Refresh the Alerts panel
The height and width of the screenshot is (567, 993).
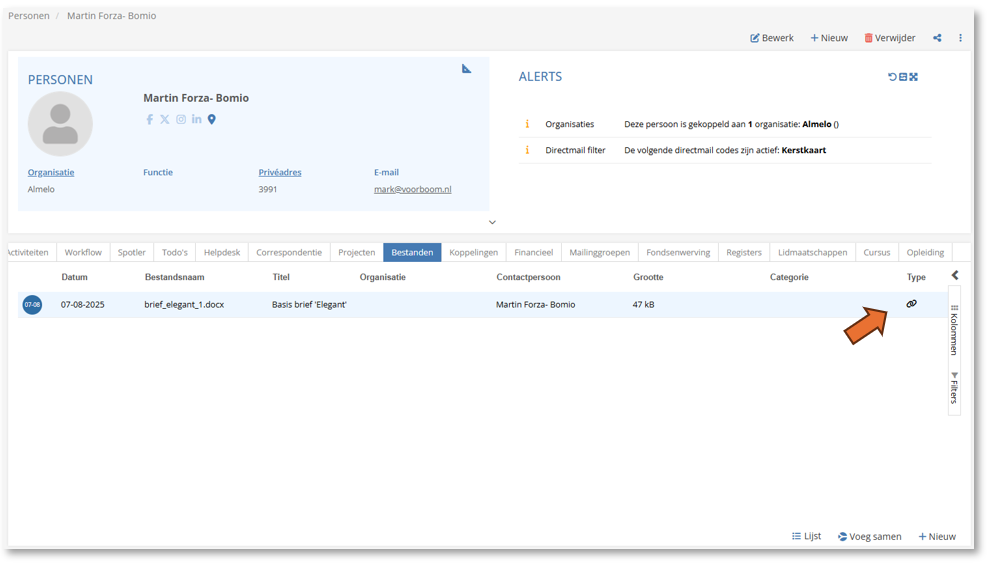click(x=892, y=77)
